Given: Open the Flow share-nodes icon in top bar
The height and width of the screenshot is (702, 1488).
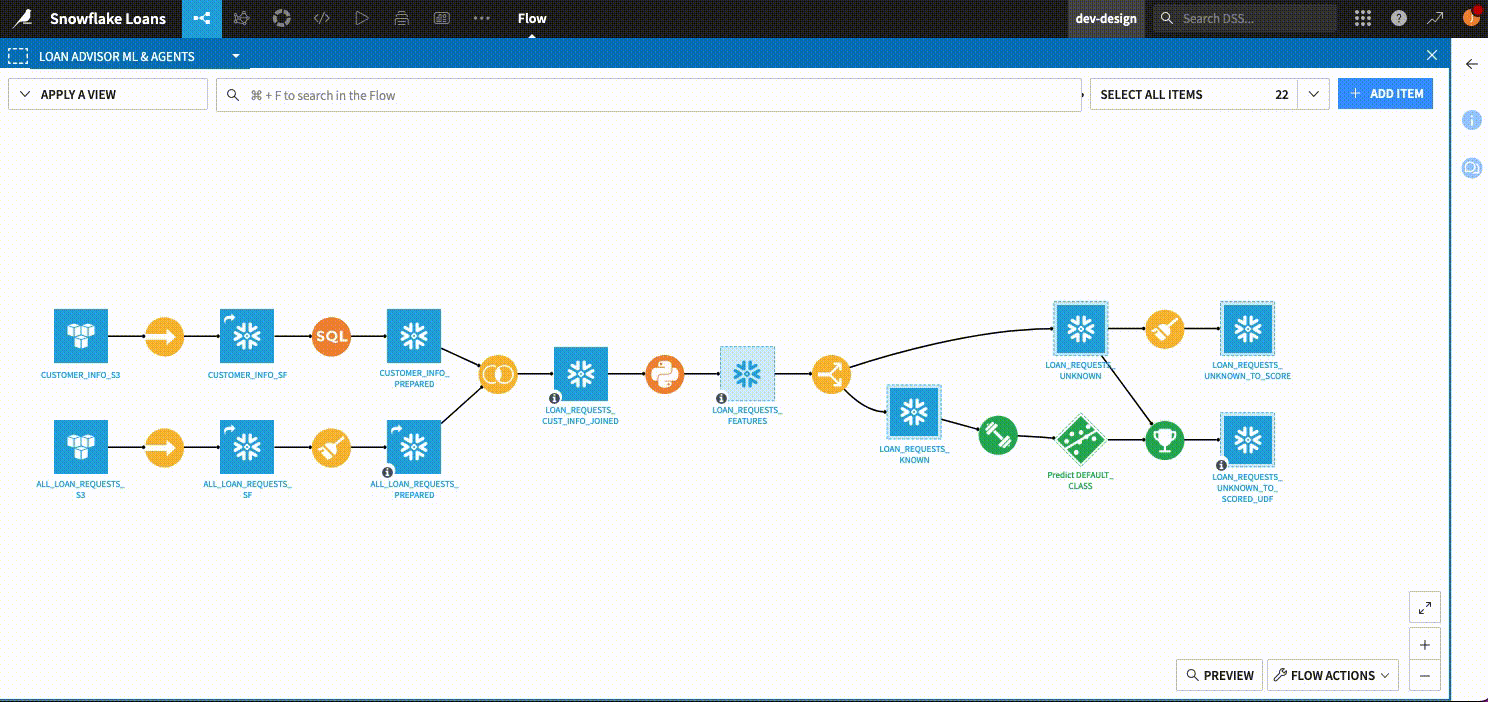Looking at the screenshot, I should point(202,18).
